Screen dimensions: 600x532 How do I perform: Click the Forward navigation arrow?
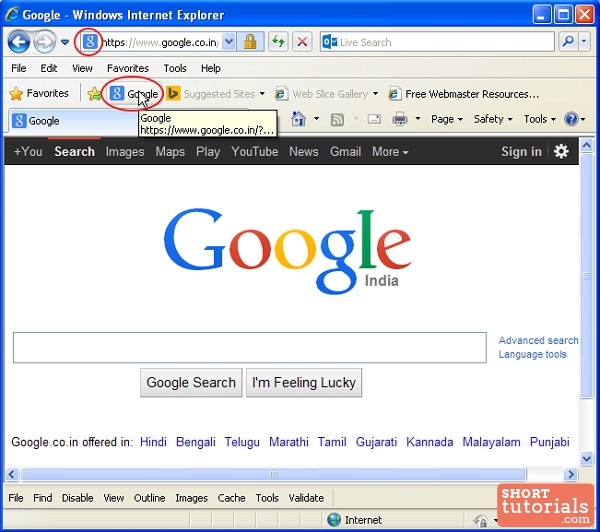click(x=44, y=42)
